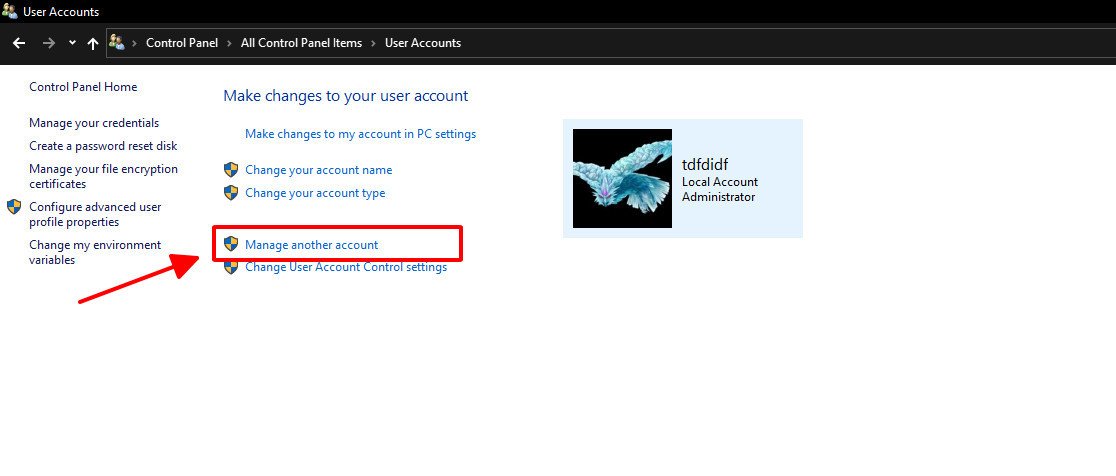This screenshot has height=476, width=1116.
Task: Open the recent locations dropdown arrow
Action: 72,43
